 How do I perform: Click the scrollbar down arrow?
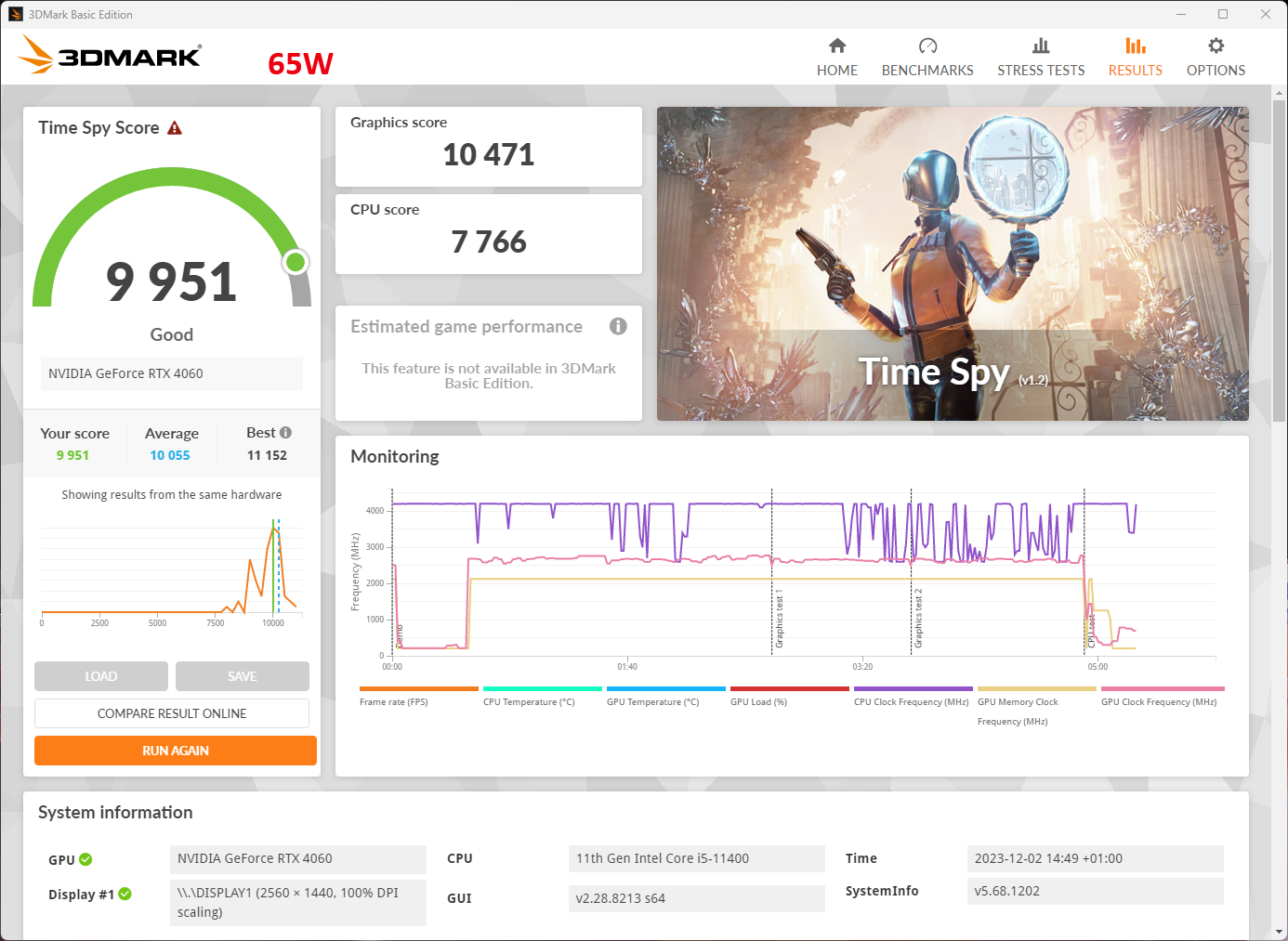pyautogui.click(x=1280, y=932)
